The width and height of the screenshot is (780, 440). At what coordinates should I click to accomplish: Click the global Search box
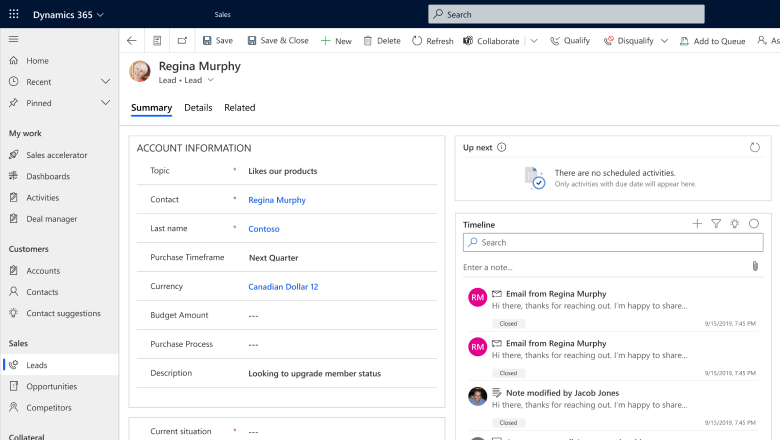click(x=566, y=14)
